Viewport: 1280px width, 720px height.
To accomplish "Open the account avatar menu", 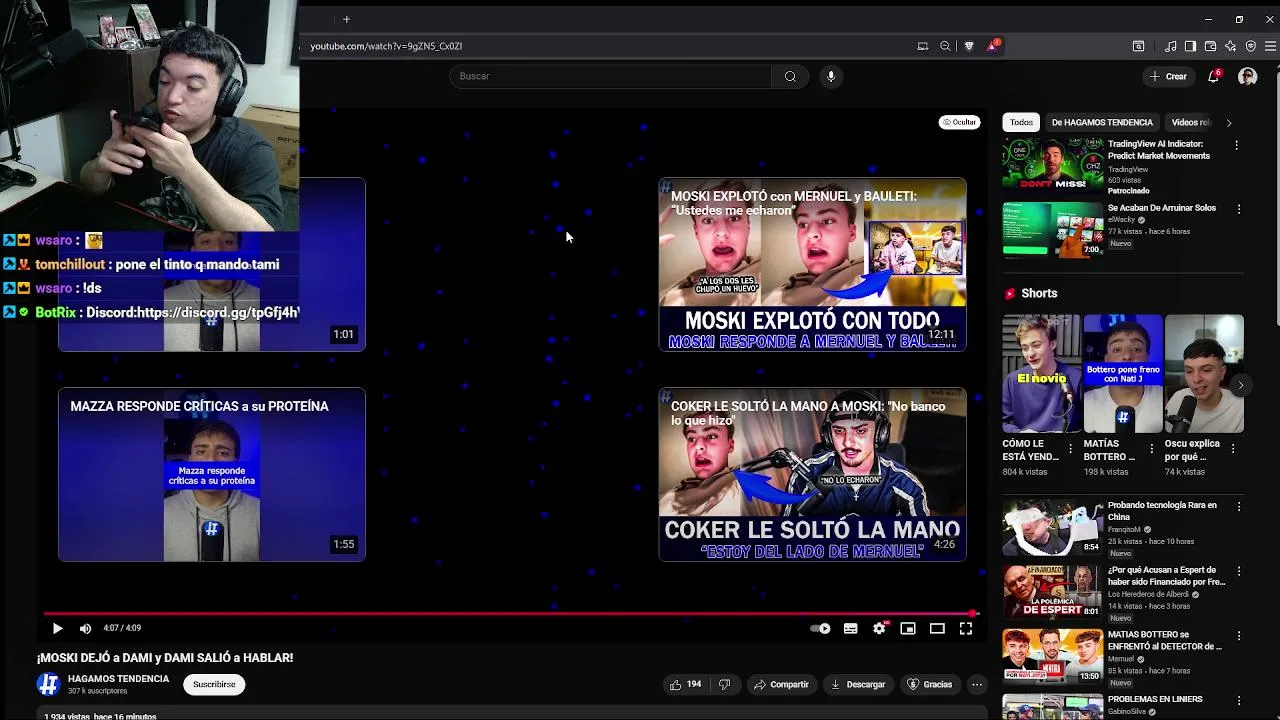I will [x=1247, y=76].
